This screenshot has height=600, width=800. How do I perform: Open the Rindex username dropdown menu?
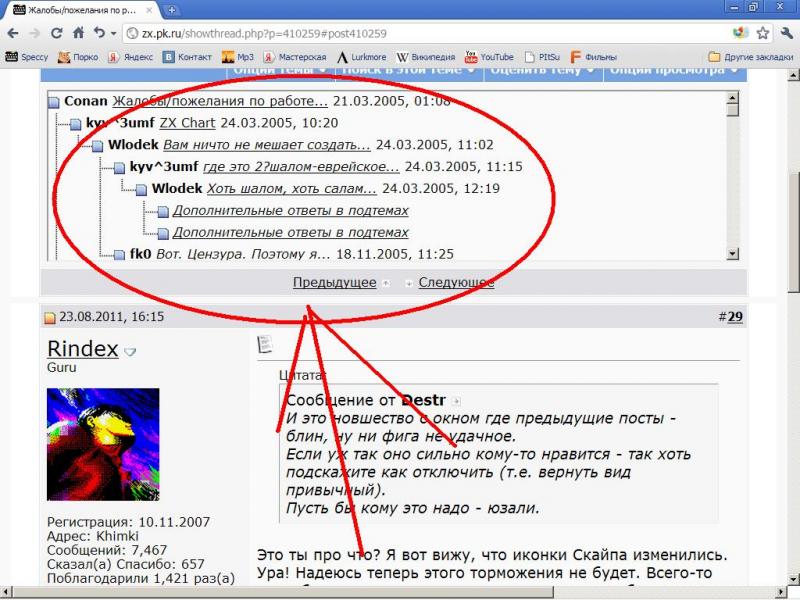click(x=130, y=352)
